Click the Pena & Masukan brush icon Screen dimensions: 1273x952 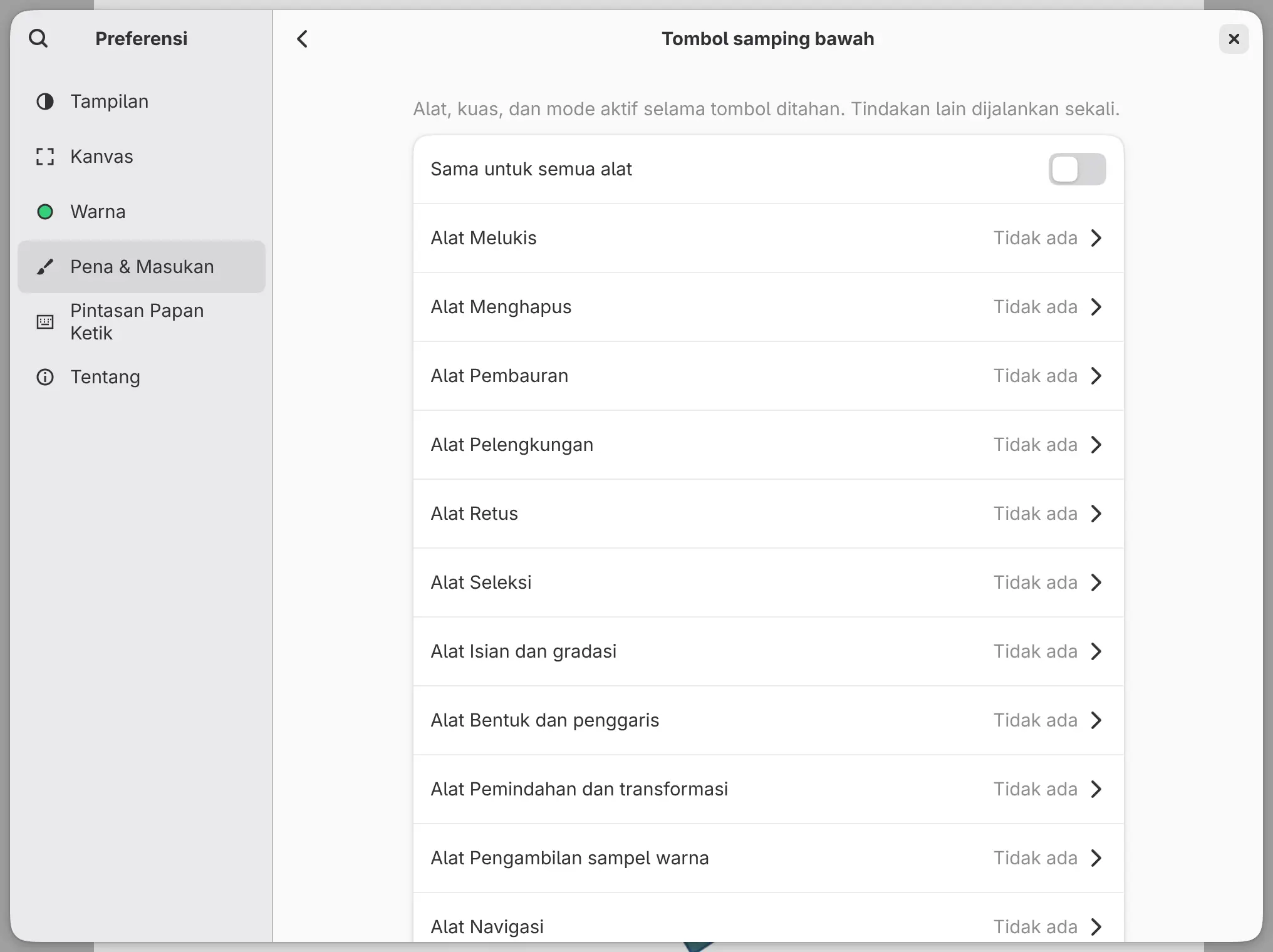click(45, 267)
